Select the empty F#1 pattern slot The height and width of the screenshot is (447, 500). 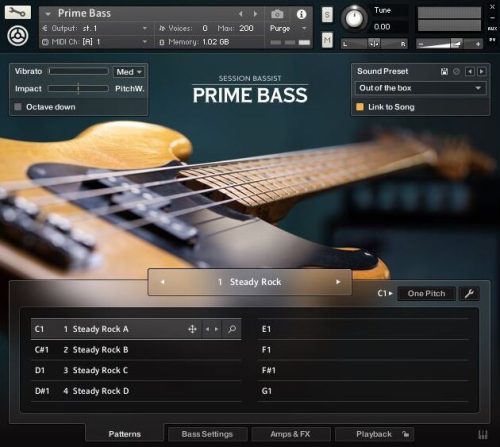point(363,371)
